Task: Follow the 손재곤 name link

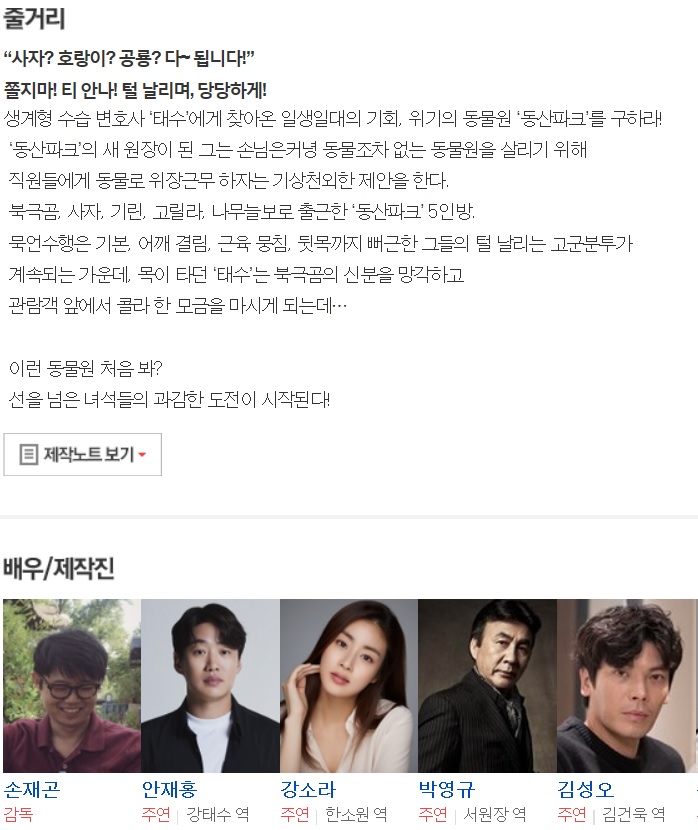Action: pyautogui.click(x=32, y=789)
